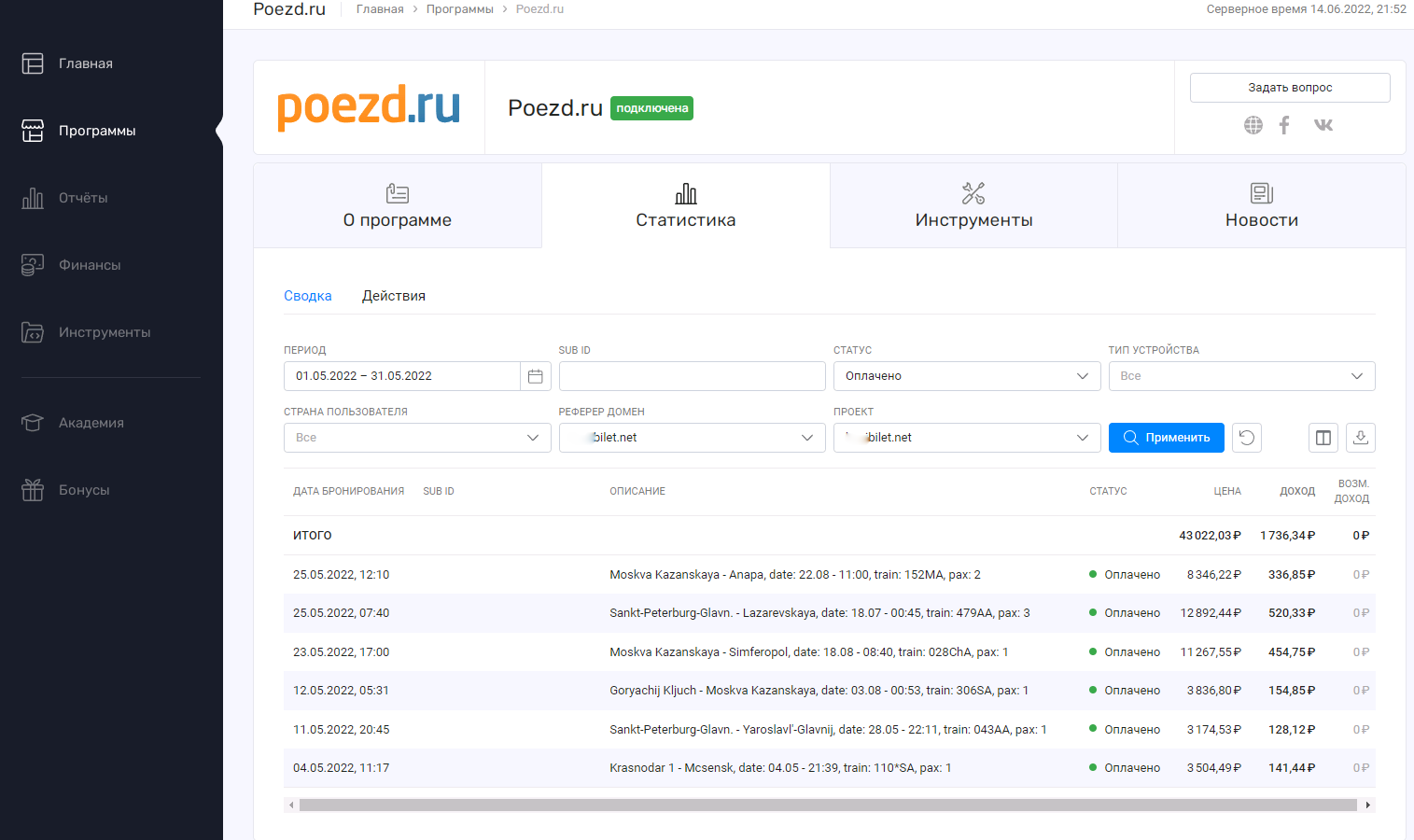The height and width of the screenshot is (840, 1414).
Task: Click the total income 1 736,34 ₽
Action: click(x=1288, y=536)
